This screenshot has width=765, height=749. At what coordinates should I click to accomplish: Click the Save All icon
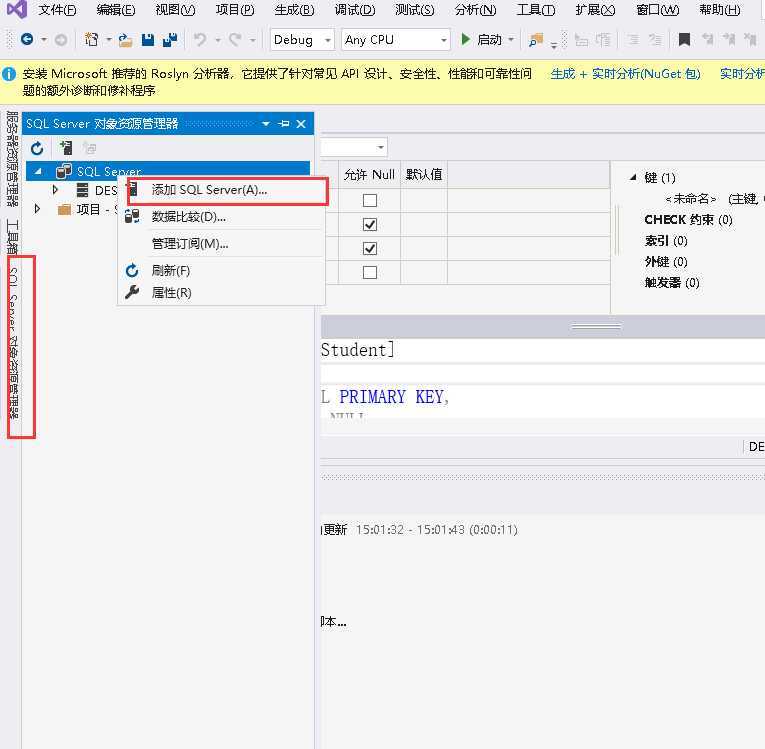[x=170, y=40]
